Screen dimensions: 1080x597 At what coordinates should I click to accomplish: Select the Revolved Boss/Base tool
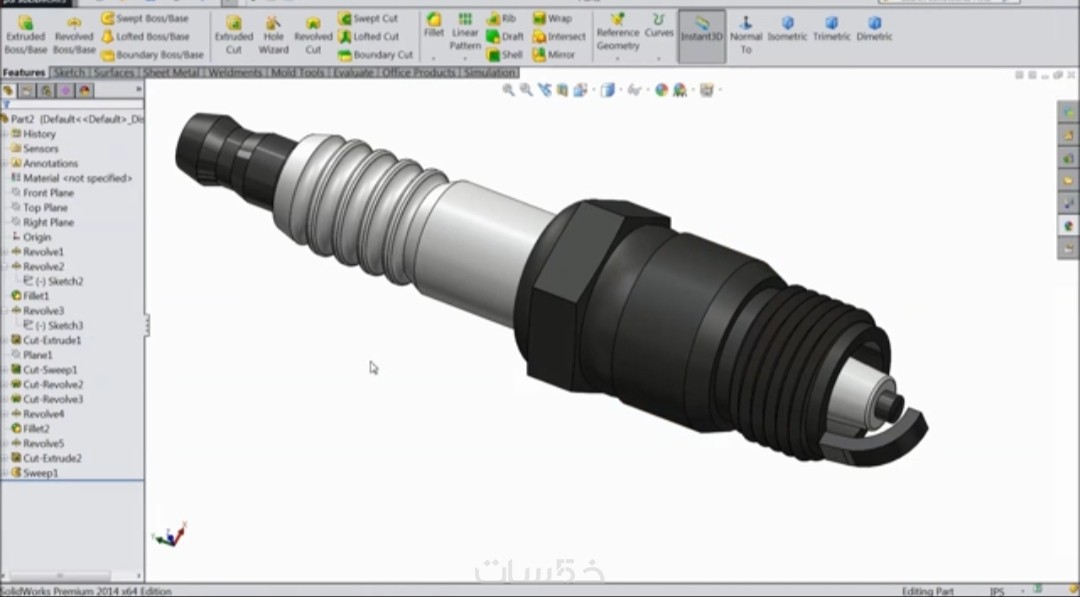(x=74, y=34)
